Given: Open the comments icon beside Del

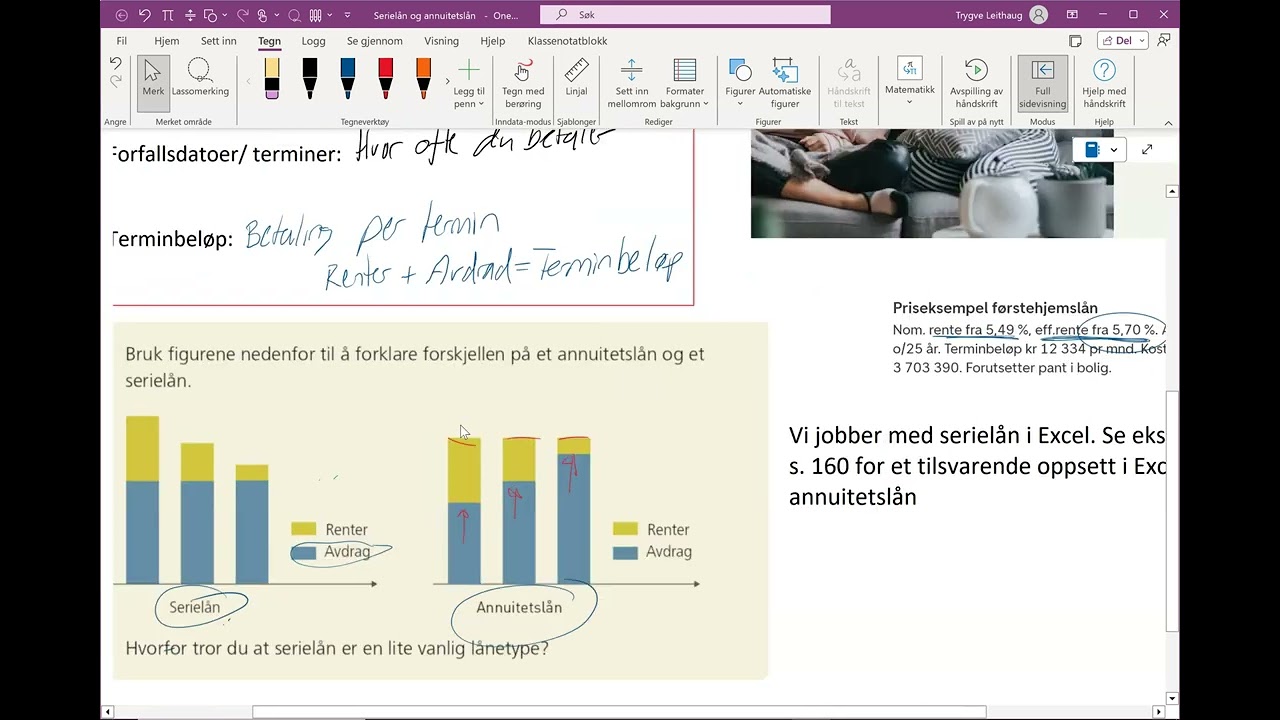Looking at the screenshot, I should click(x=1164, y=41).
